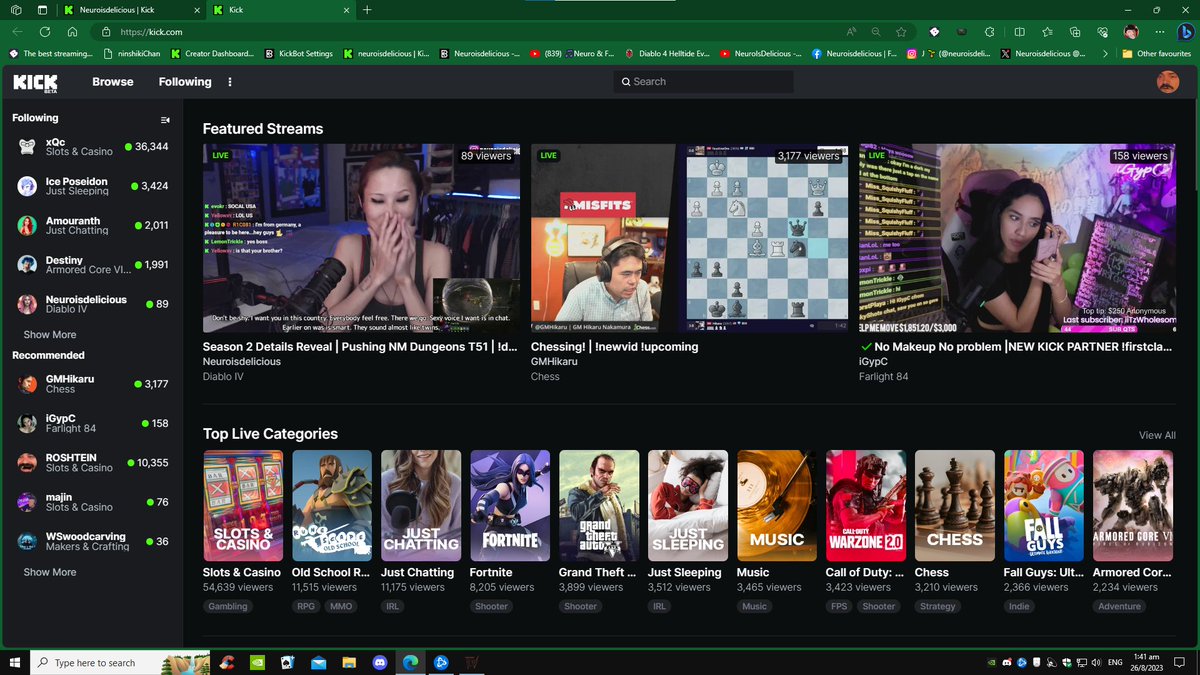Click the zoom out magnifier in the address bar
Viewport: 1200px width, 675px height.
tap(876, 32)
